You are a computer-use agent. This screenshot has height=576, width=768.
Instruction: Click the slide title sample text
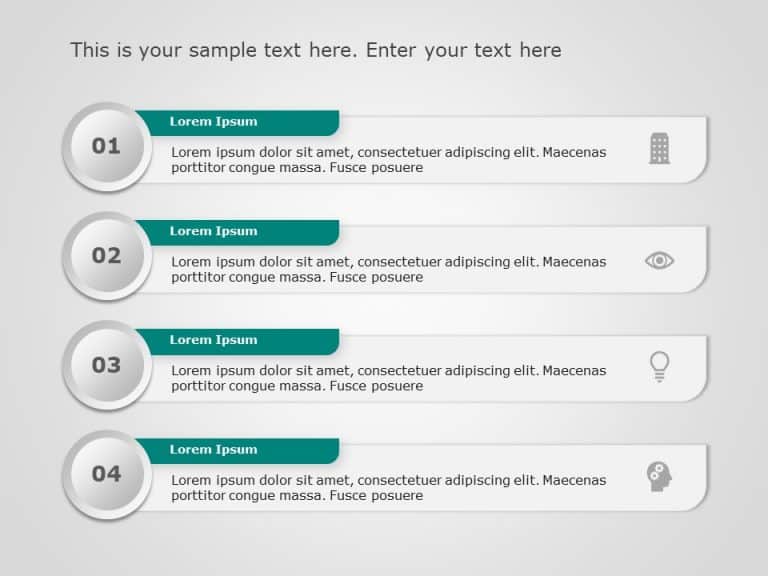pos(316,50)
